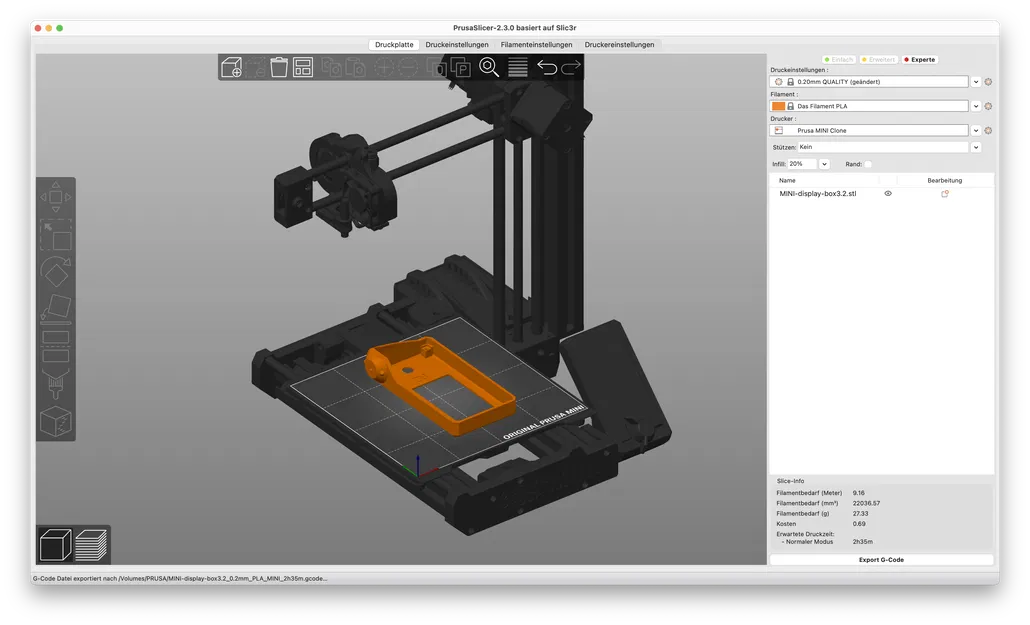Select MINI-display-box3.2.stl in object list
Viewport: 1030px width, 625px height.
[x=818, y=194]
